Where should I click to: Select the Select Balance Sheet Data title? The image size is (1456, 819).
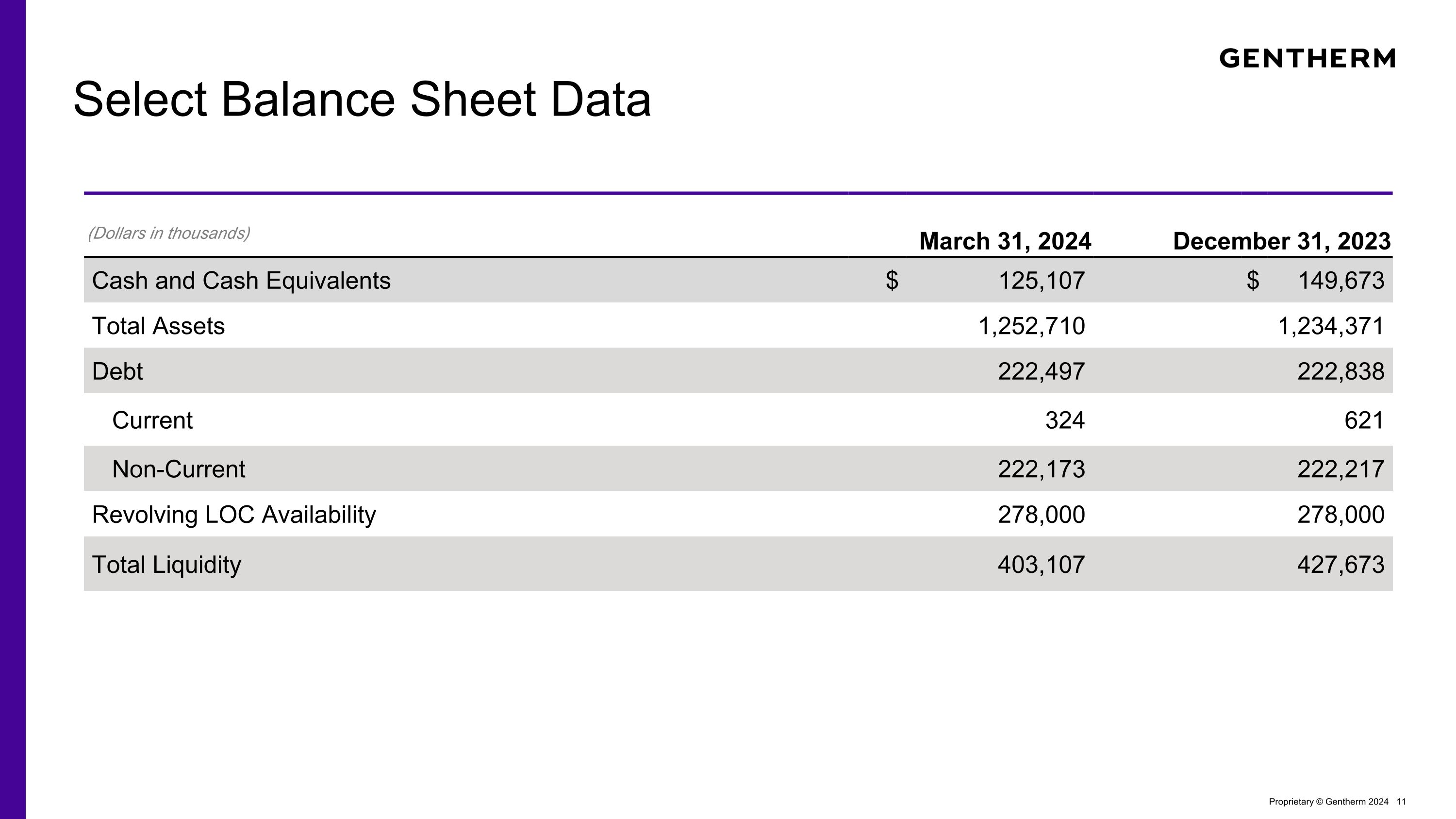click(363, 100)
